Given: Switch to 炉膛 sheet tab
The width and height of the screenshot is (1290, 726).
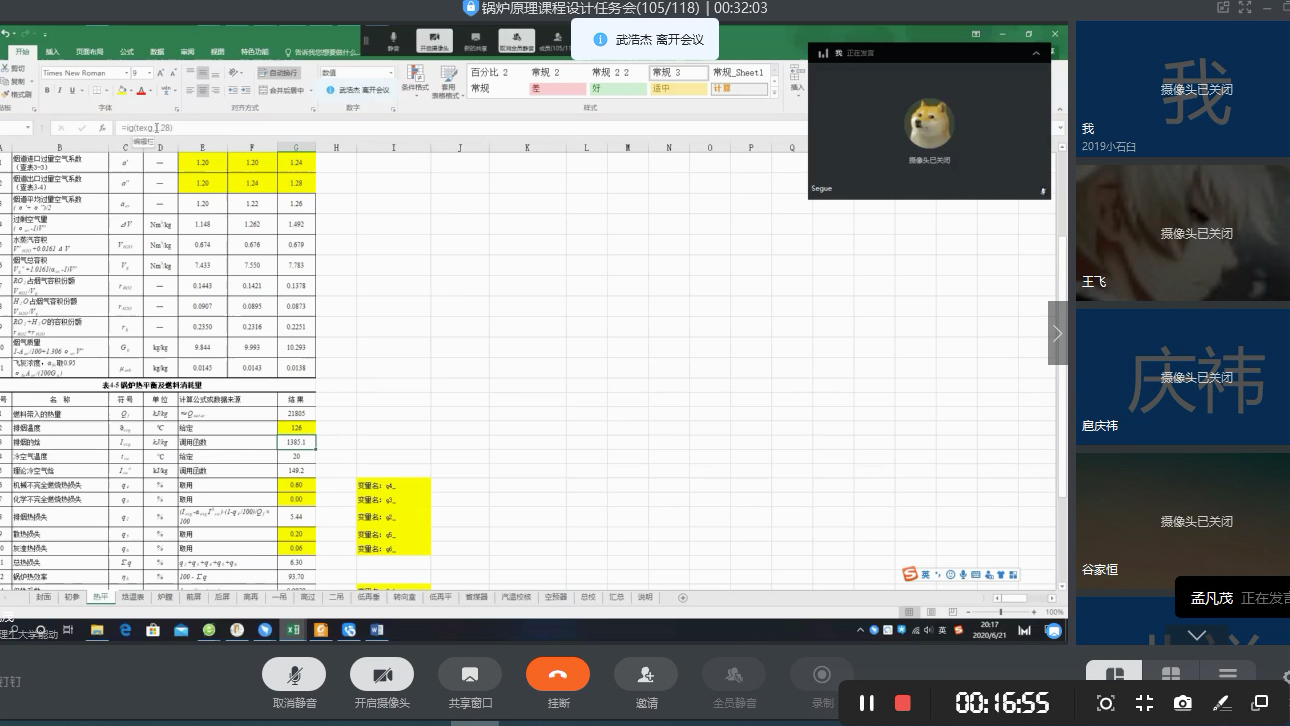Looking at the screenshot, I should [165, 597].
